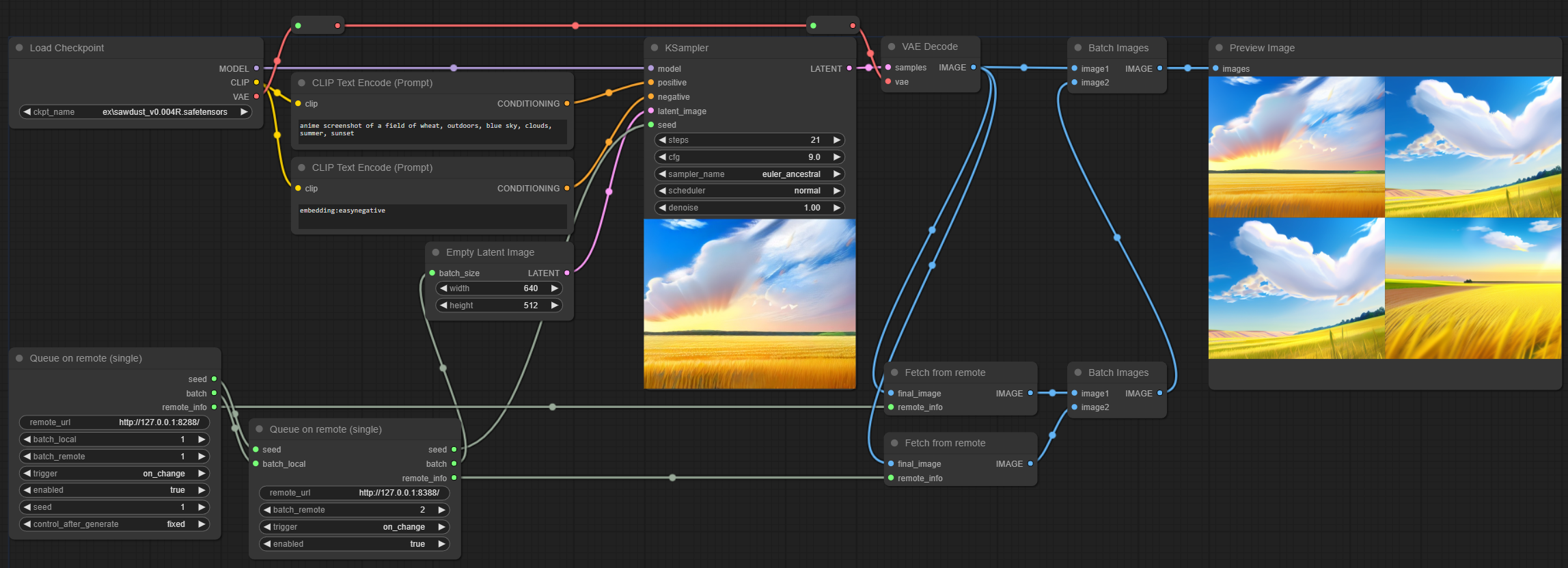Collapse the KSampler node using its title dot
The height and width of the screenshot is (568, 1568).
coord(654,48)
